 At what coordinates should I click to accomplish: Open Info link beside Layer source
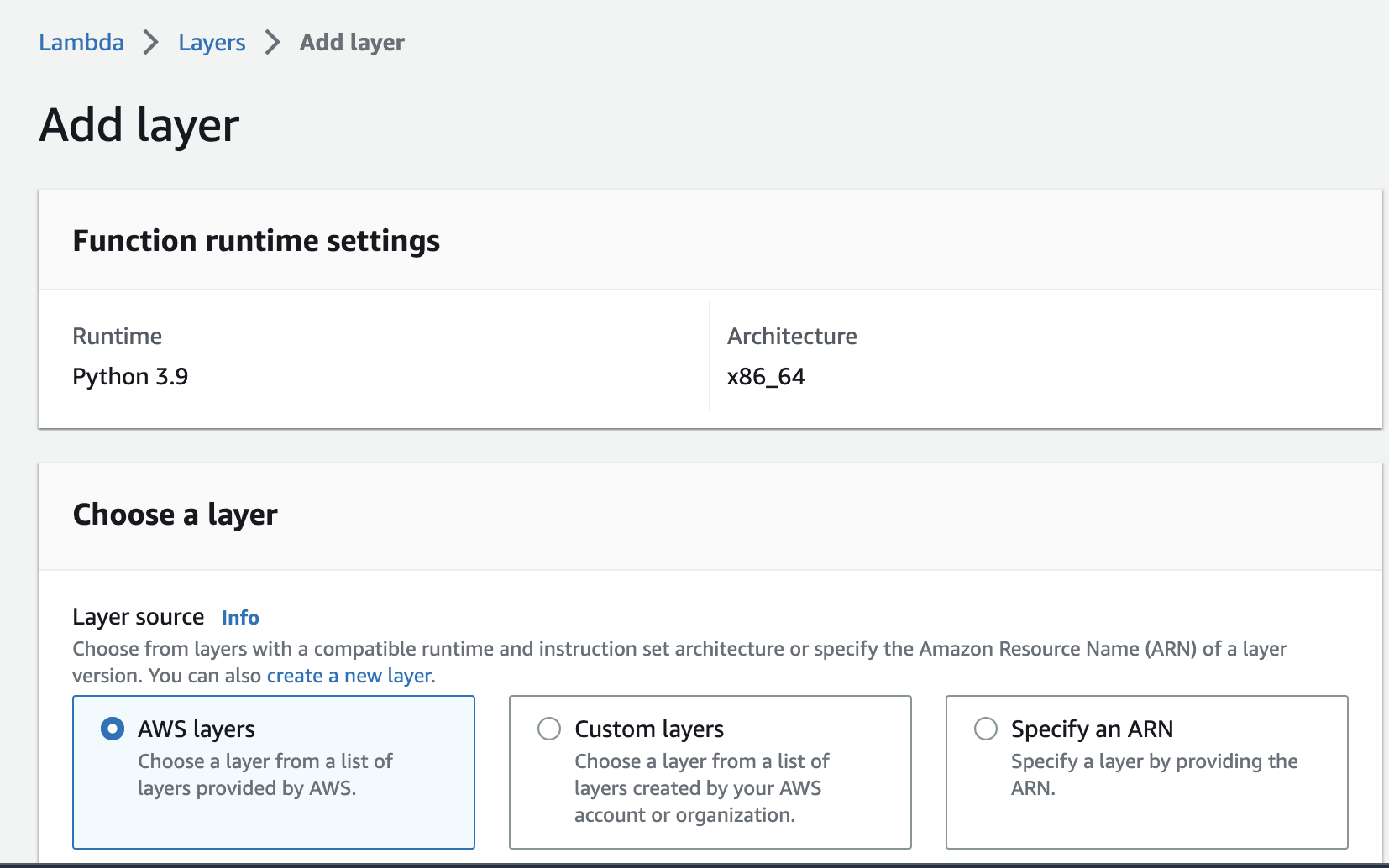(240, 618)
